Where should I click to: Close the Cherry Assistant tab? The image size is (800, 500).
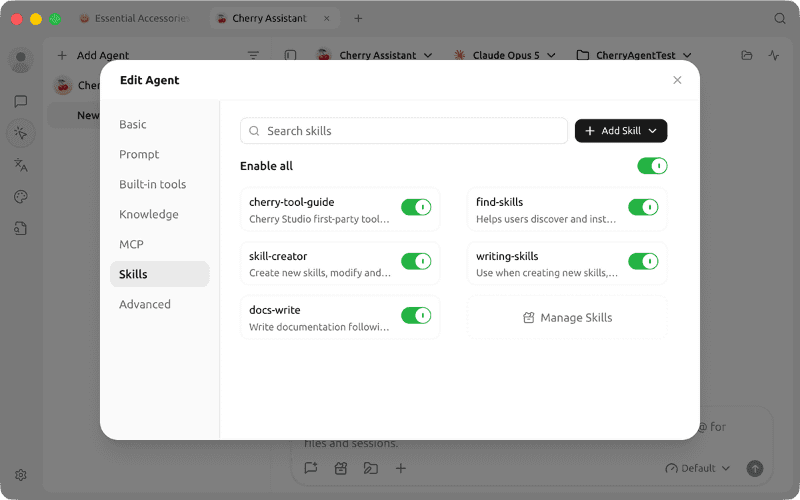click(327, 18)
